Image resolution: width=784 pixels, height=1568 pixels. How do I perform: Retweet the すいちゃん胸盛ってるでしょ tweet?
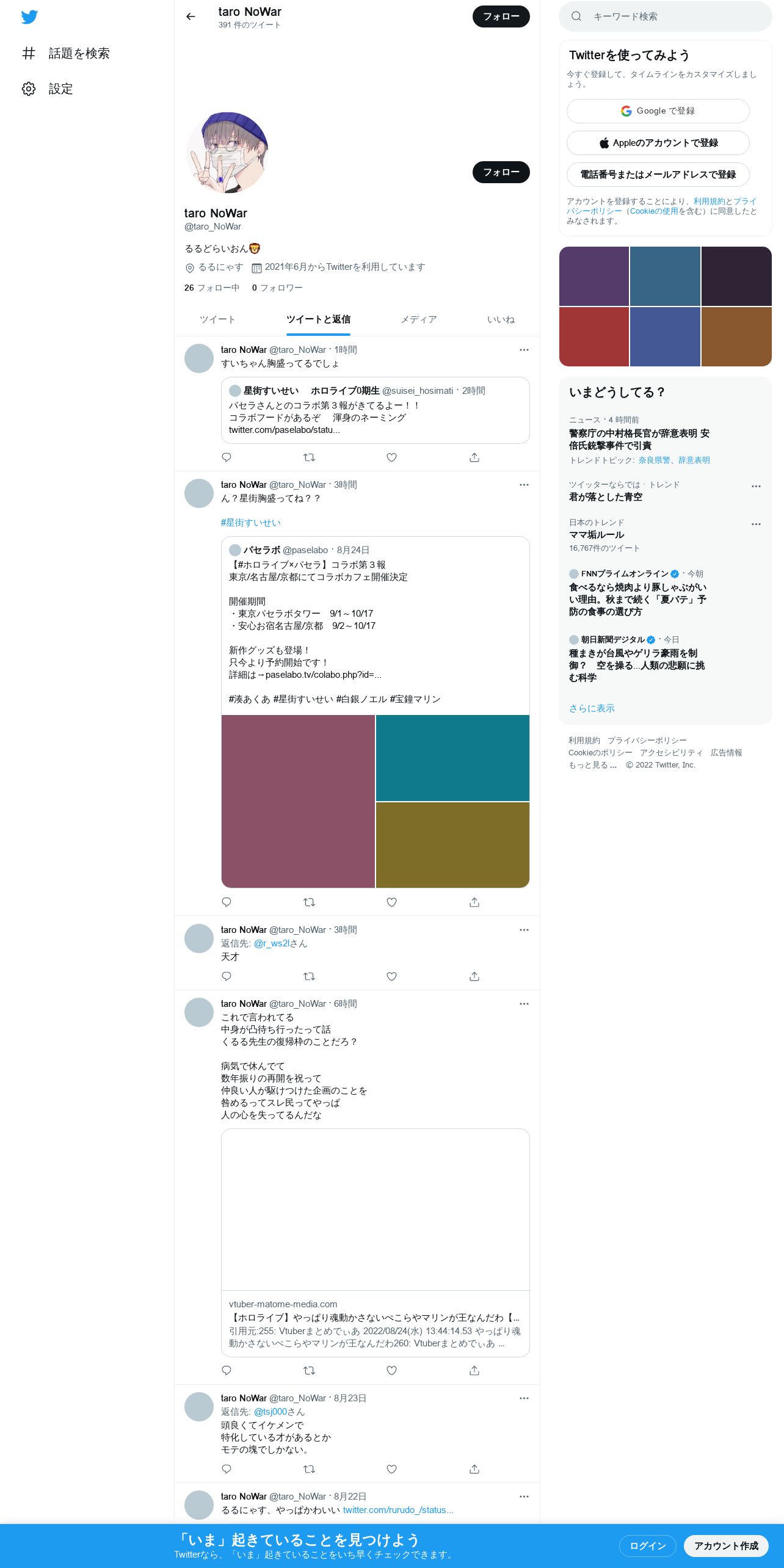(309, 457)
